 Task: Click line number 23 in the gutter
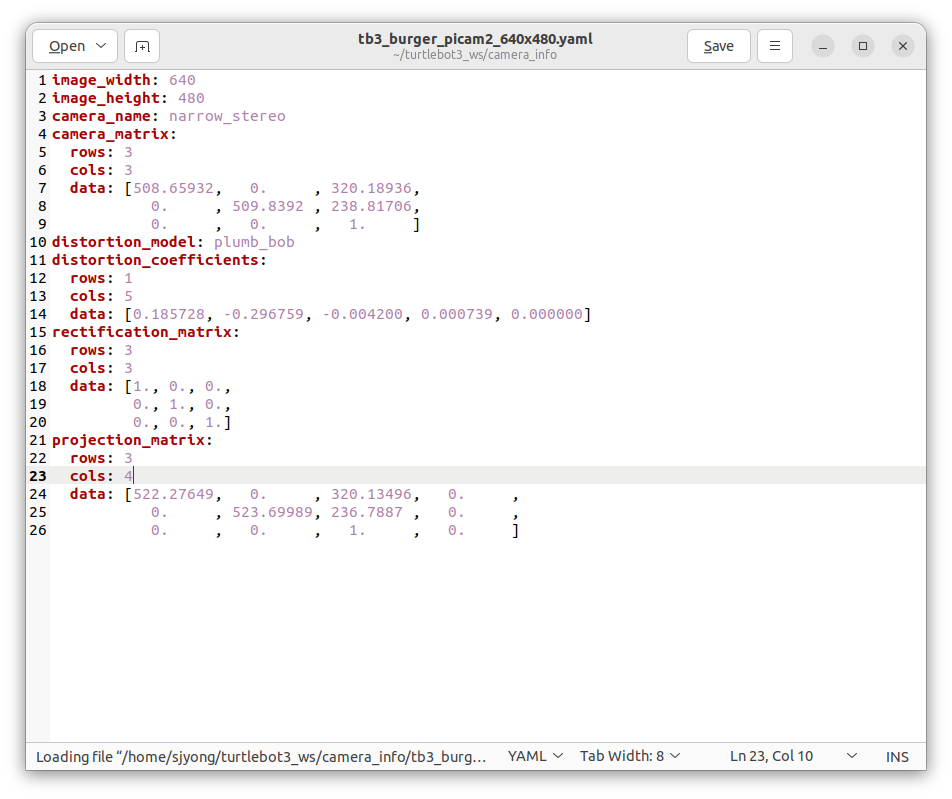(x=38, y=476)
